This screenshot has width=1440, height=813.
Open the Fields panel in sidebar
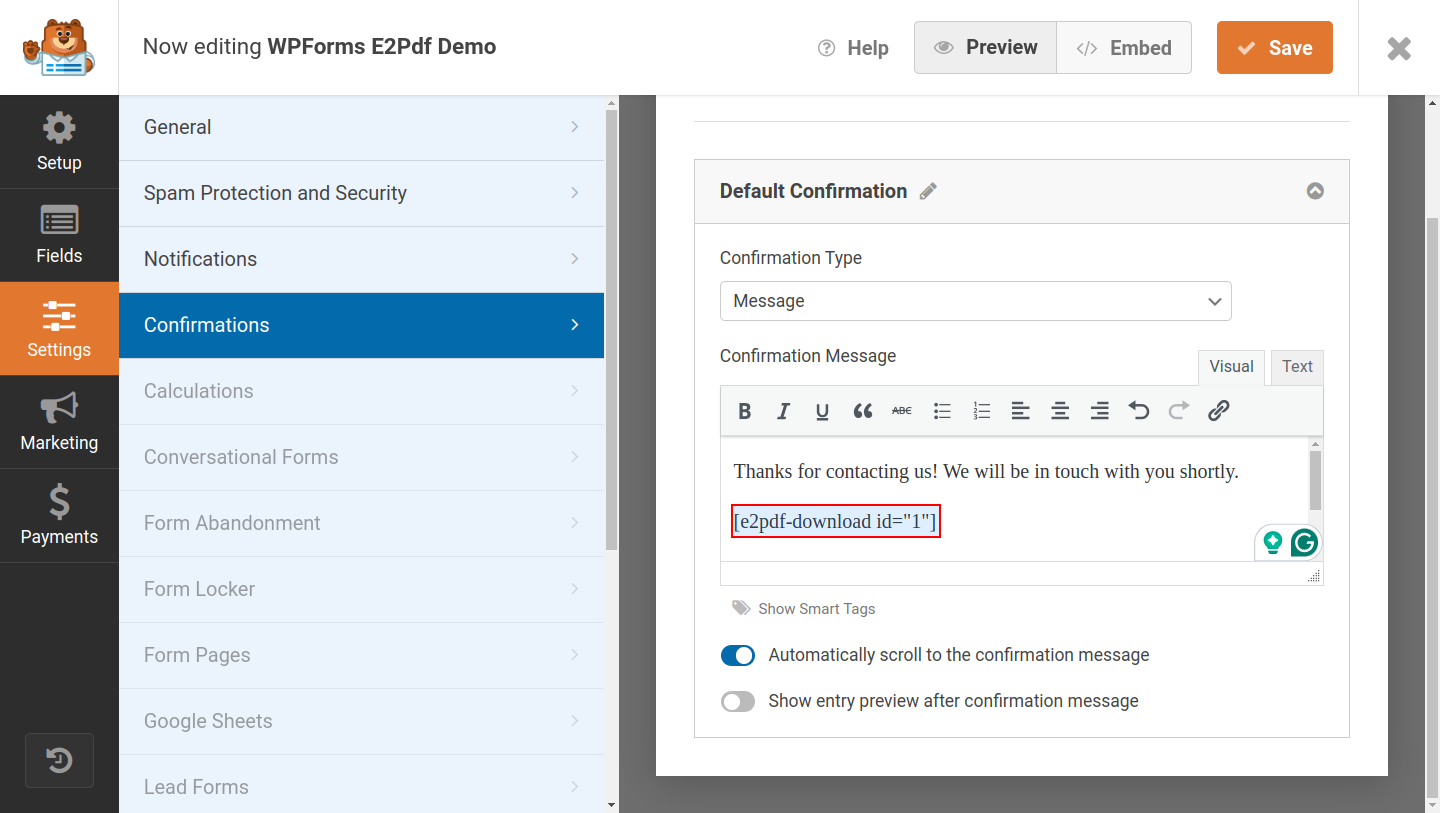pos(59,235)
